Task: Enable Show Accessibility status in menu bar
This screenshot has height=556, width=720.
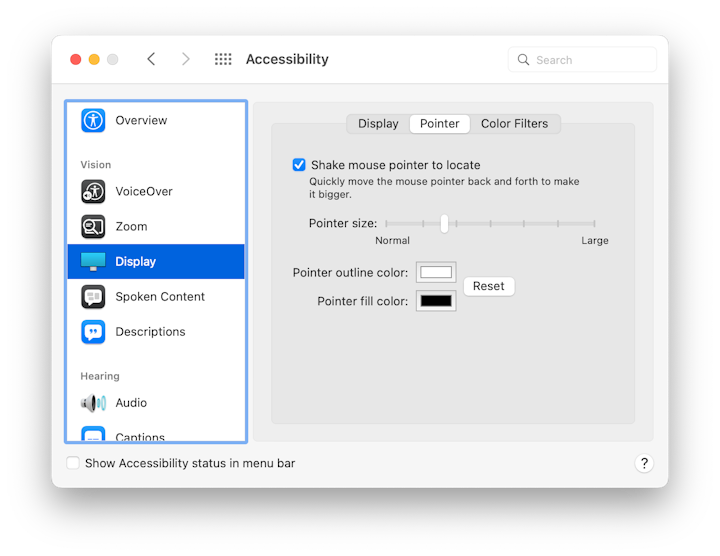Action: pos(73,463)
